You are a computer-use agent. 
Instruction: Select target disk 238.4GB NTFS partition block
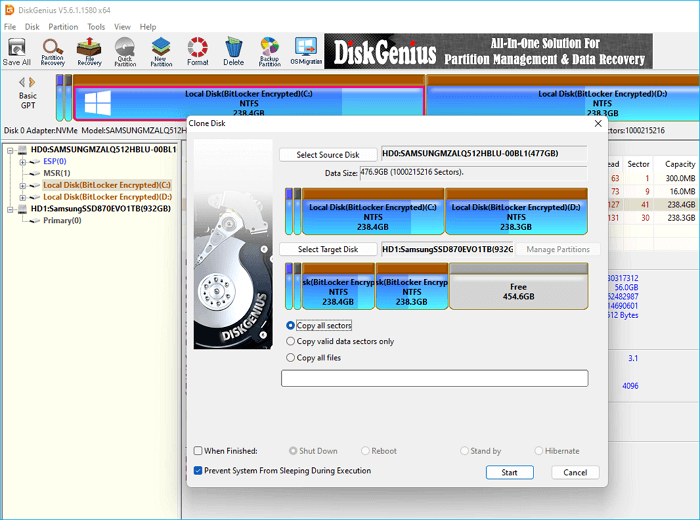tap(338, 287)
